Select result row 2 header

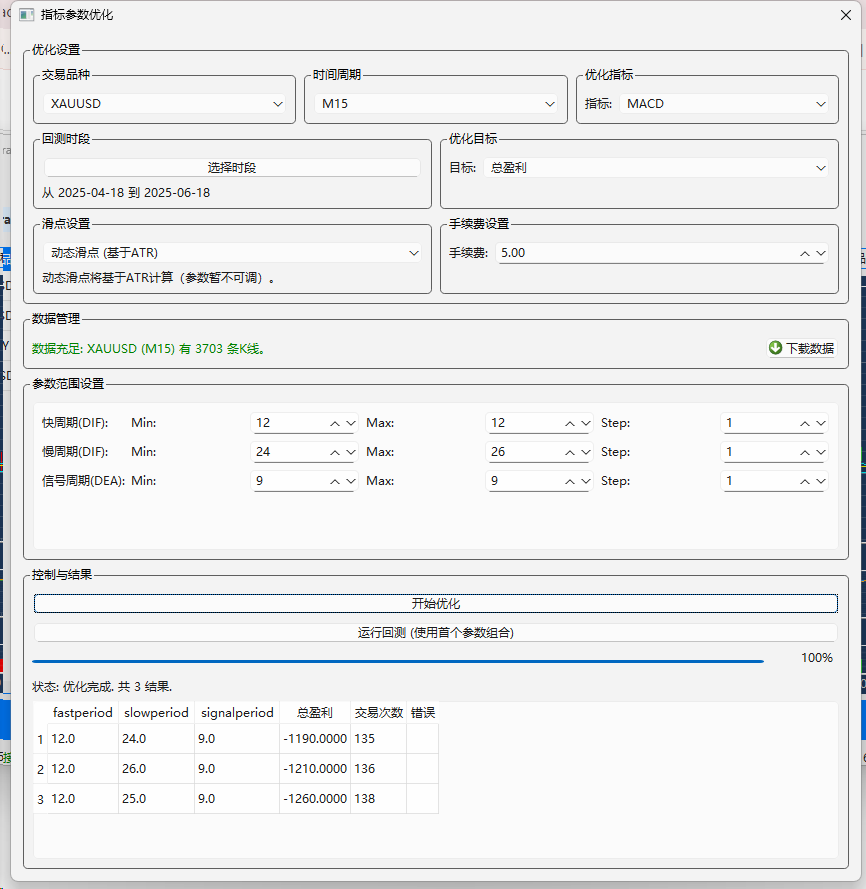click(x=40, y=769)
